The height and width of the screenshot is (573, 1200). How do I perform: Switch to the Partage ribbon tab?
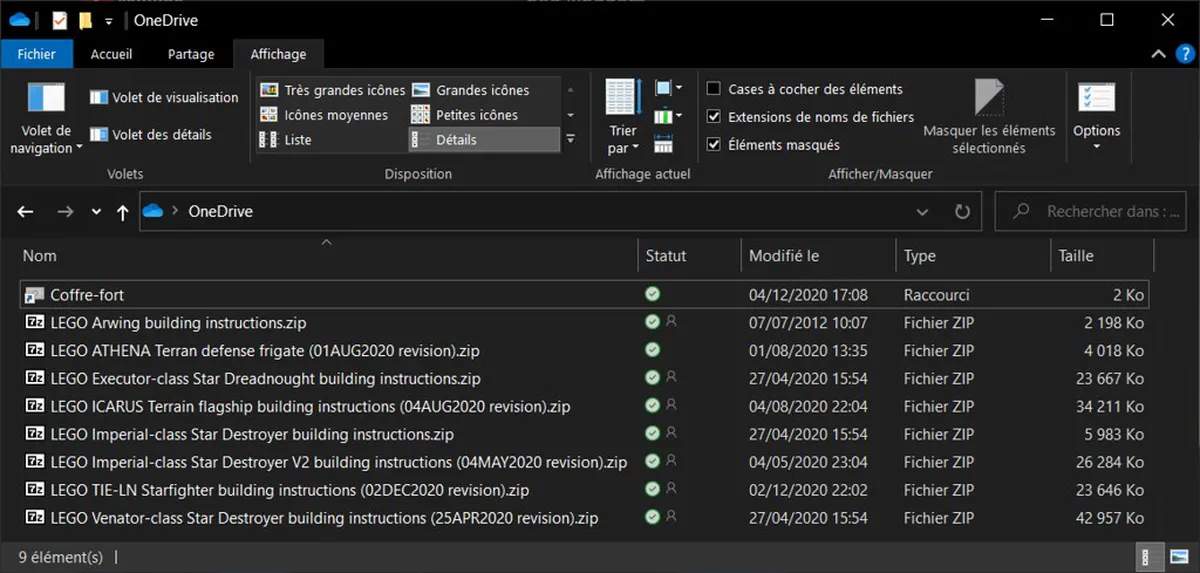point(190,54)
